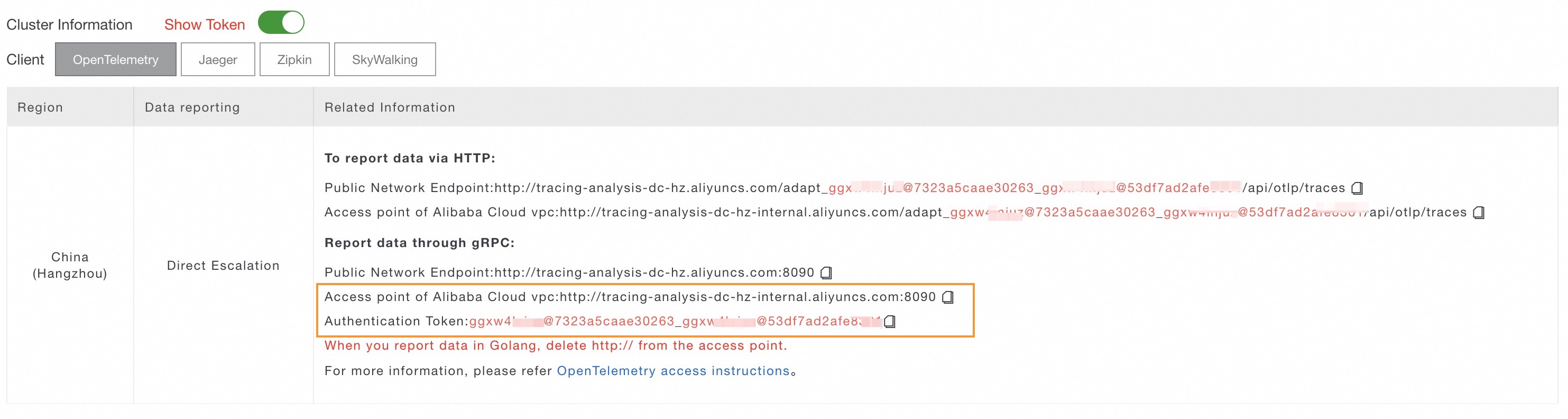The height and width of the screenshot is (419, 1568).
Task: Copy the Authentication Token value
Action: [x=890, y=322]
